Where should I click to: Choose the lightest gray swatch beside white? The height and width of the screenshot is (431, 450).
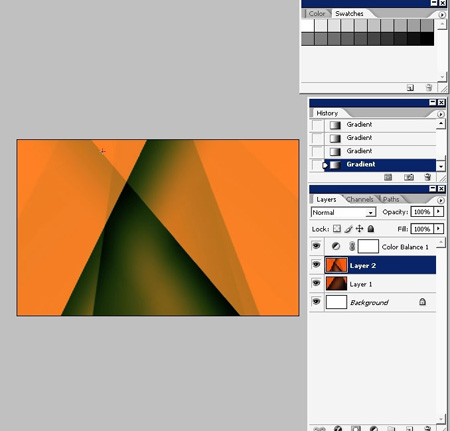coord(321,25)
